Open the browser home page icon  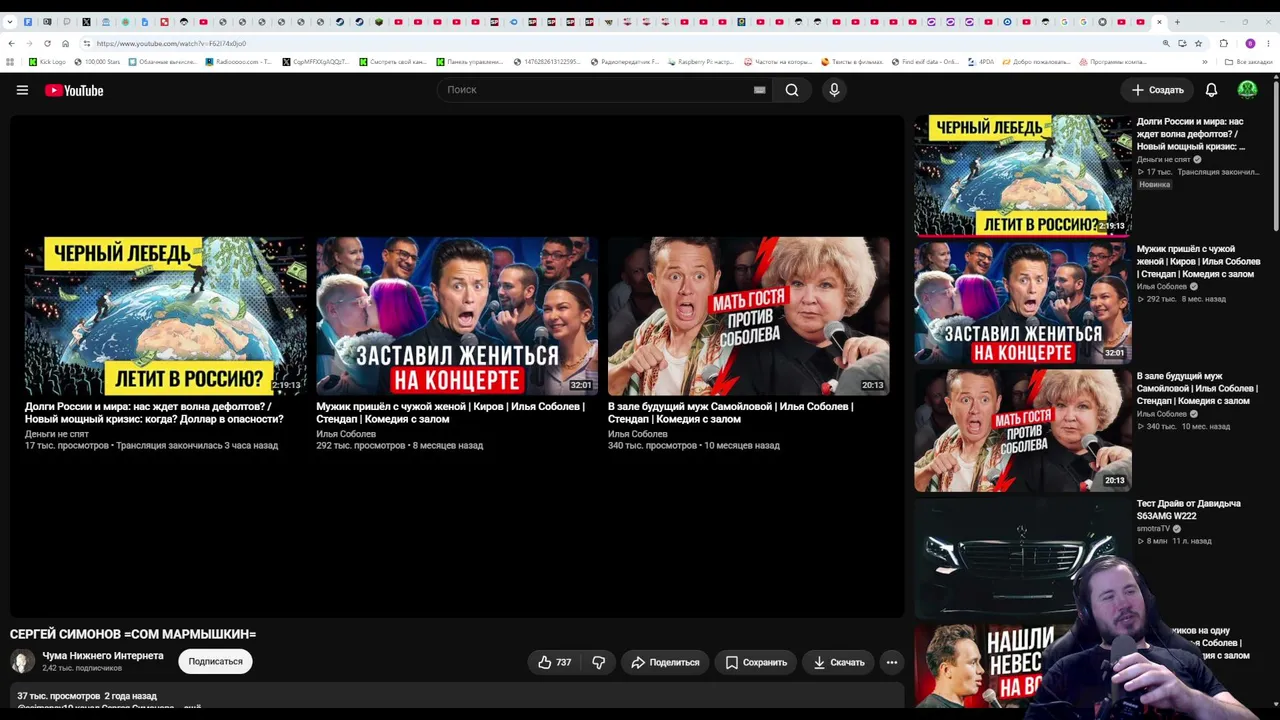66,43
